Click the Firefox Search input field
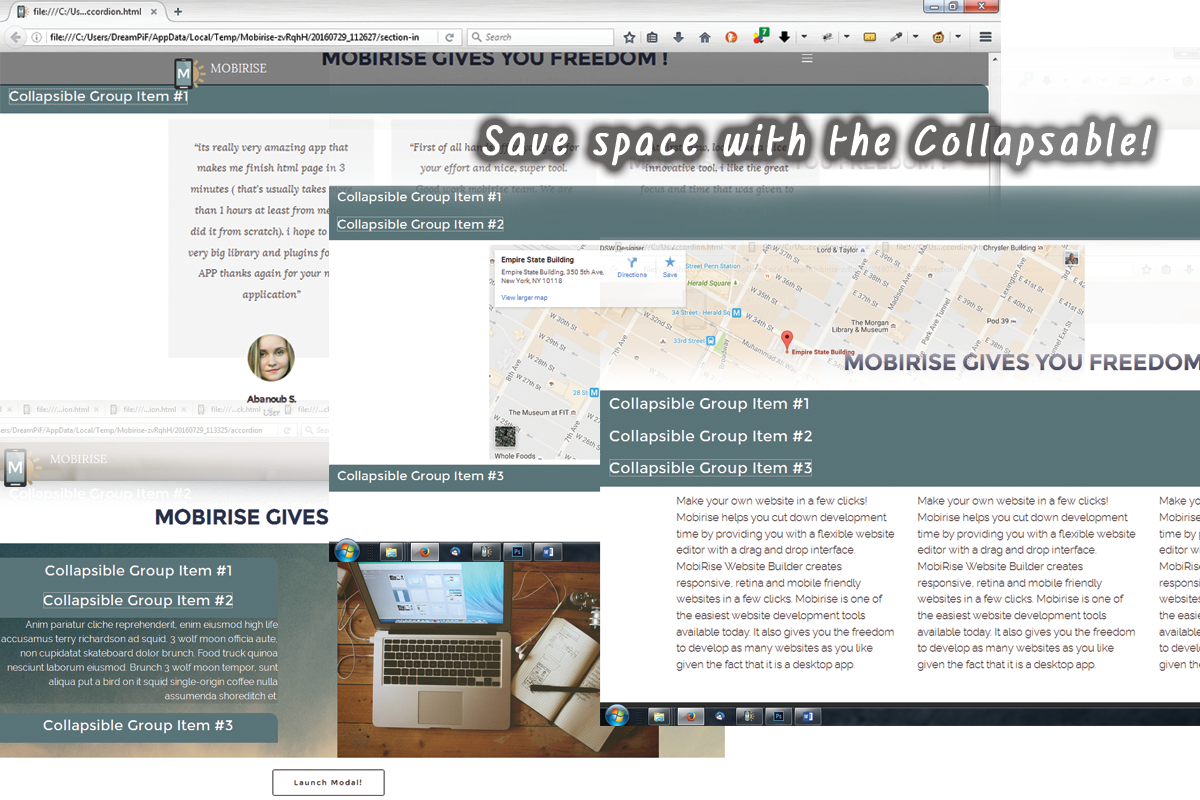The width and height of the screenshot is (1200, 800). coord(545,37)
